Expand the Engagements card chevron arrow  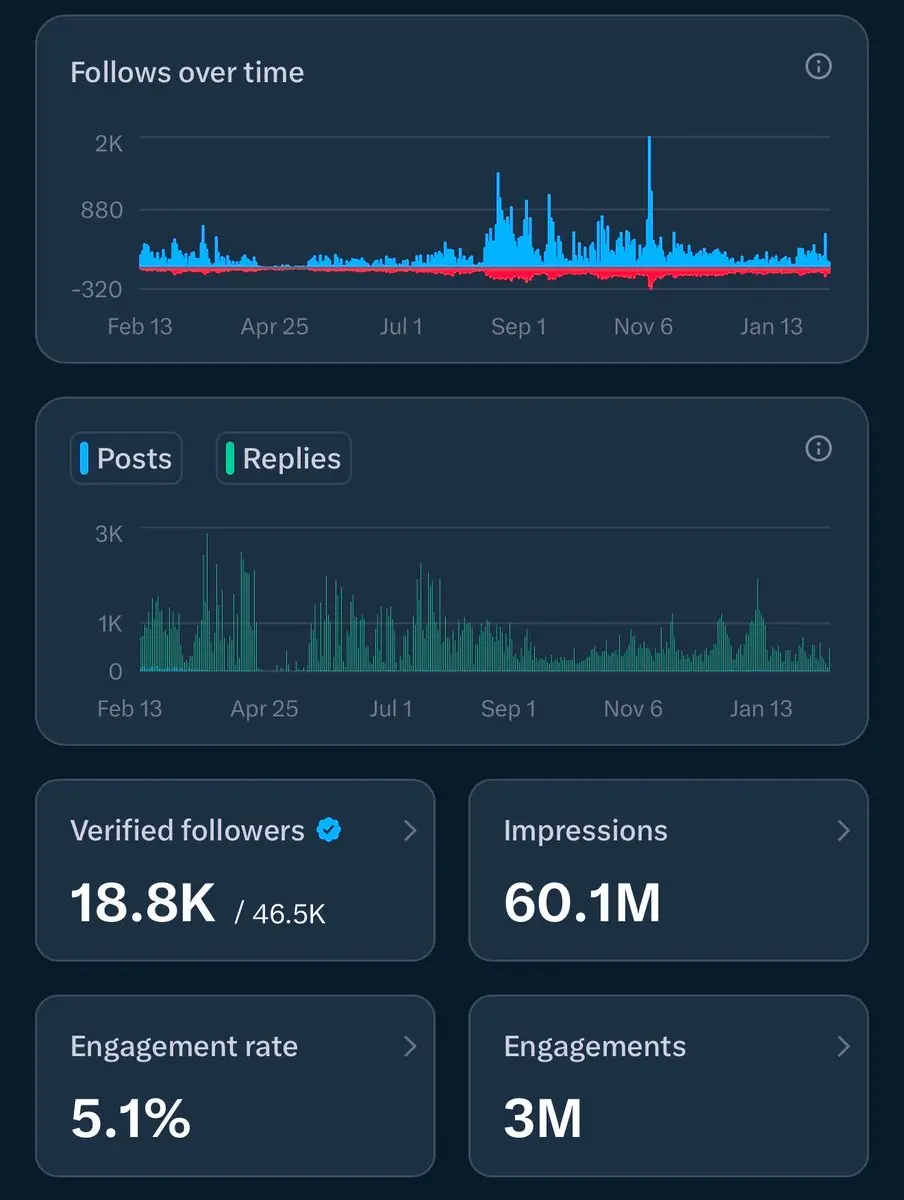pos(843,1046)
